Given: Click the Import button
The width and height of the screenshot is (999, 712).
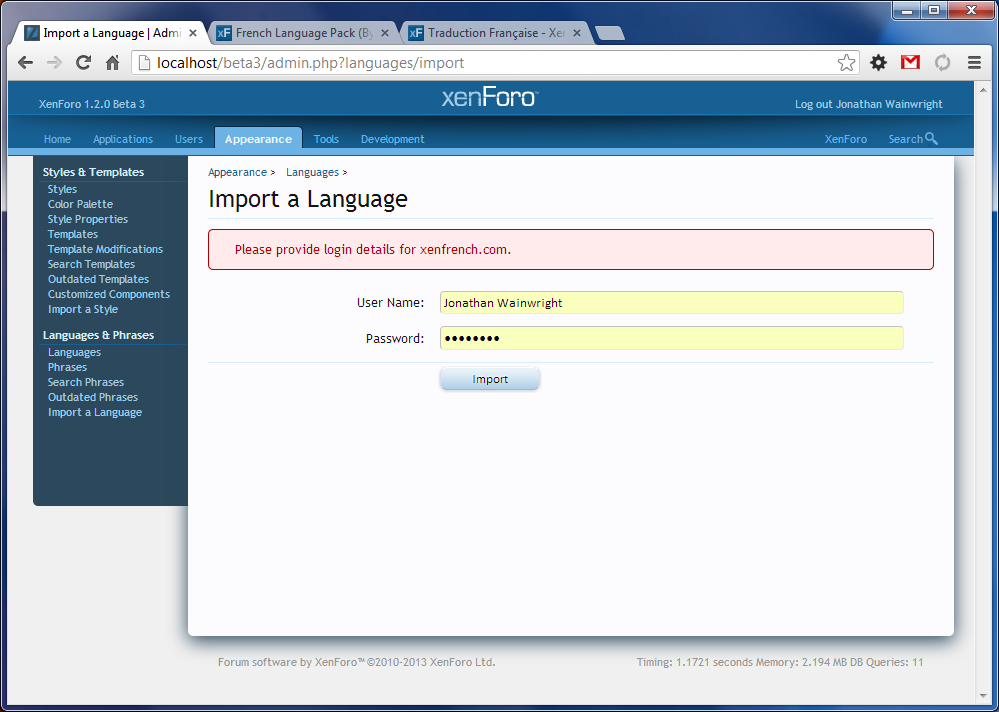Looking at the screenshot, I should pyautogui.click(x=490, y=379).
